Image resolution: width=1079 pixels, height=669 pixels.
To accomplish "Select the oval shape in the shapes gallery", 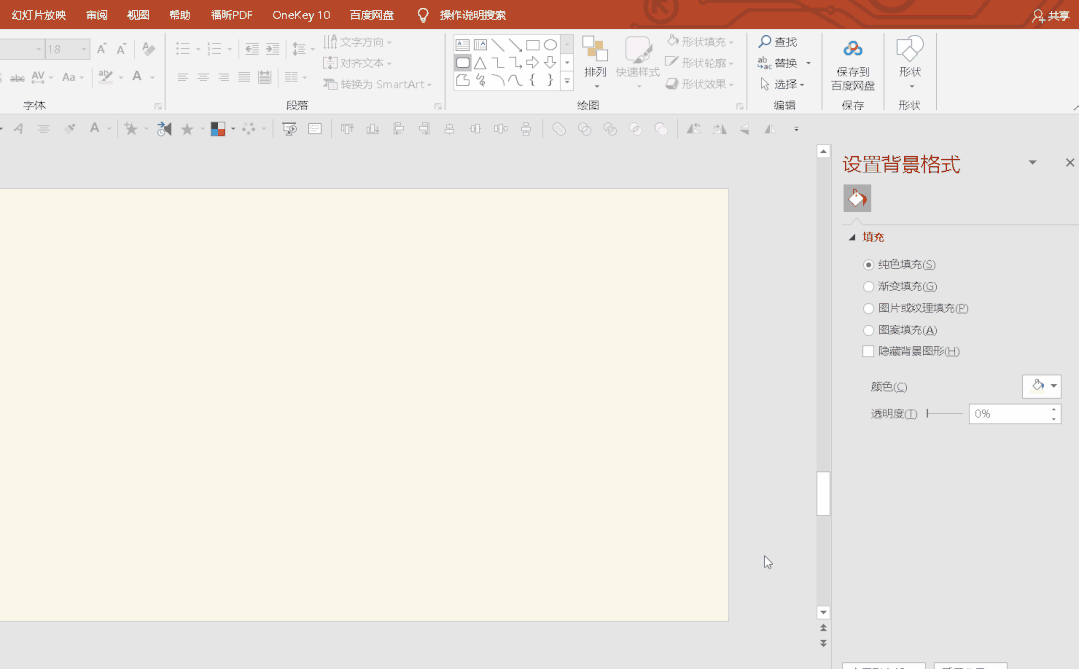I will [550, 45].
